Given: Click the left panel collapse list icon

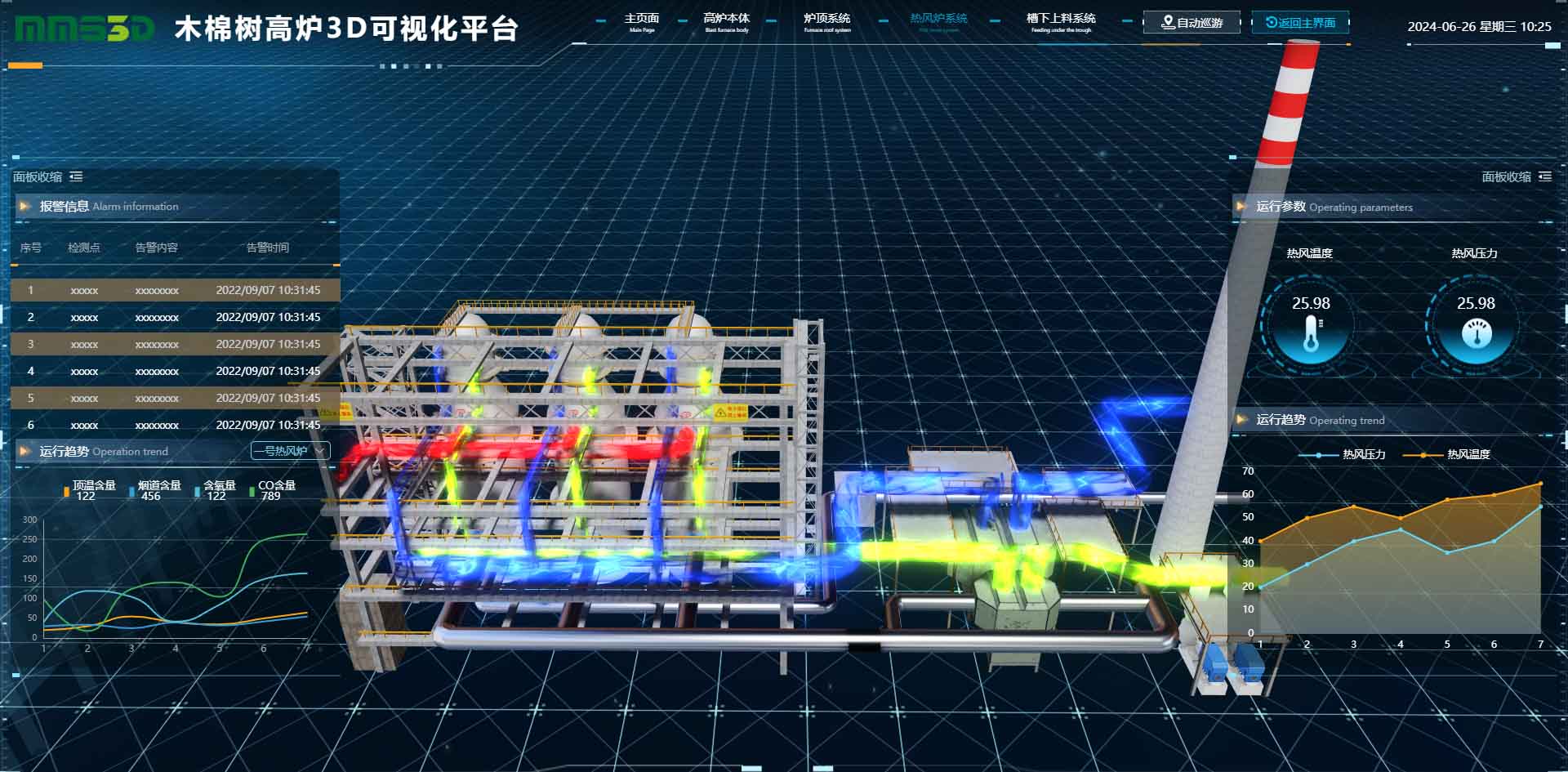Looking at the screenshot, I should coord(76,176).
